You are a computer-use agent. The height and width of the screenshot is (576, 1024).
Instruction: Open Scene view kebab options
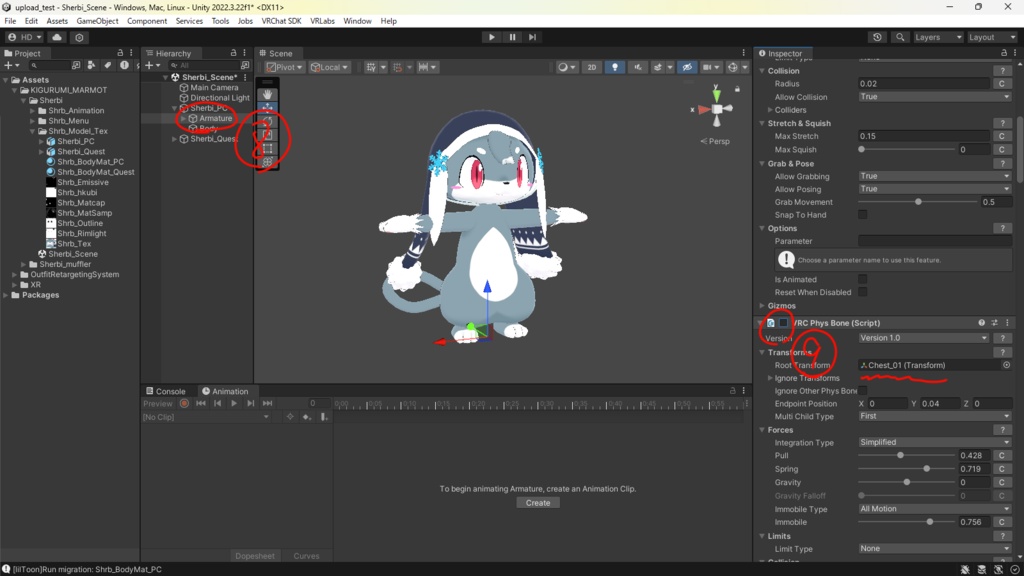click(x=743, y=53)
